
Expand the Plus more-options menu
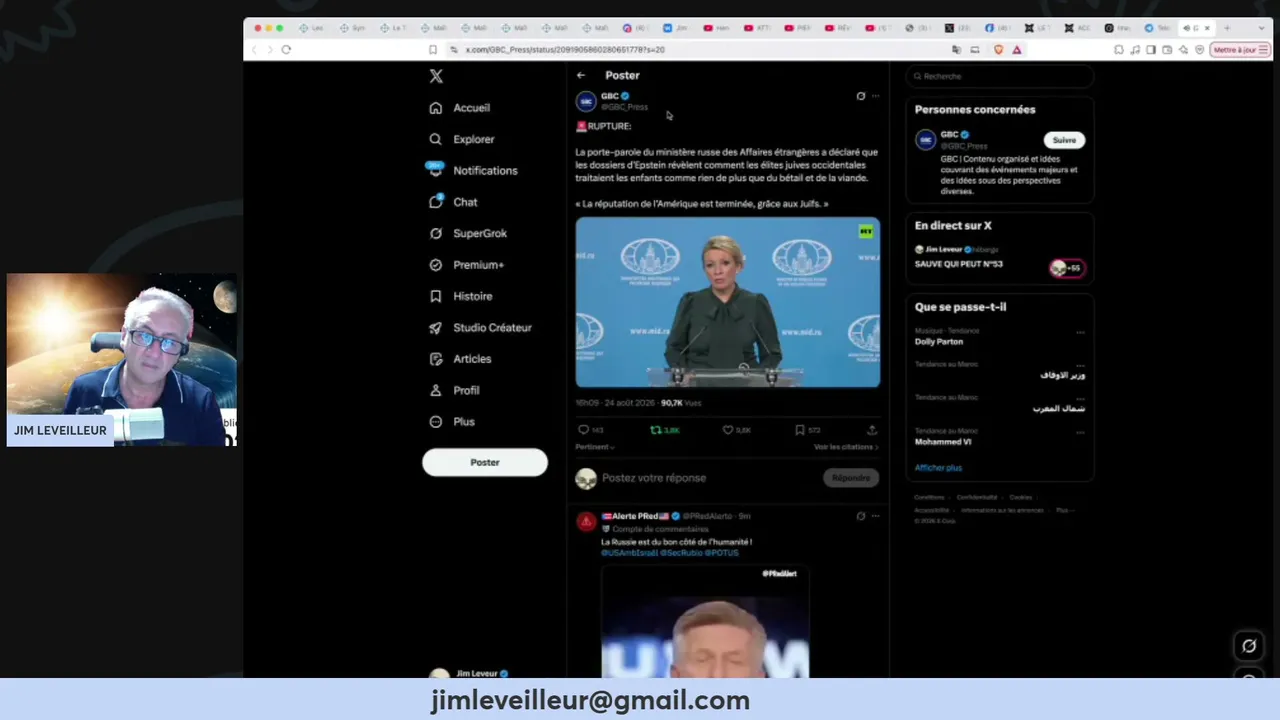click(452, 422)
